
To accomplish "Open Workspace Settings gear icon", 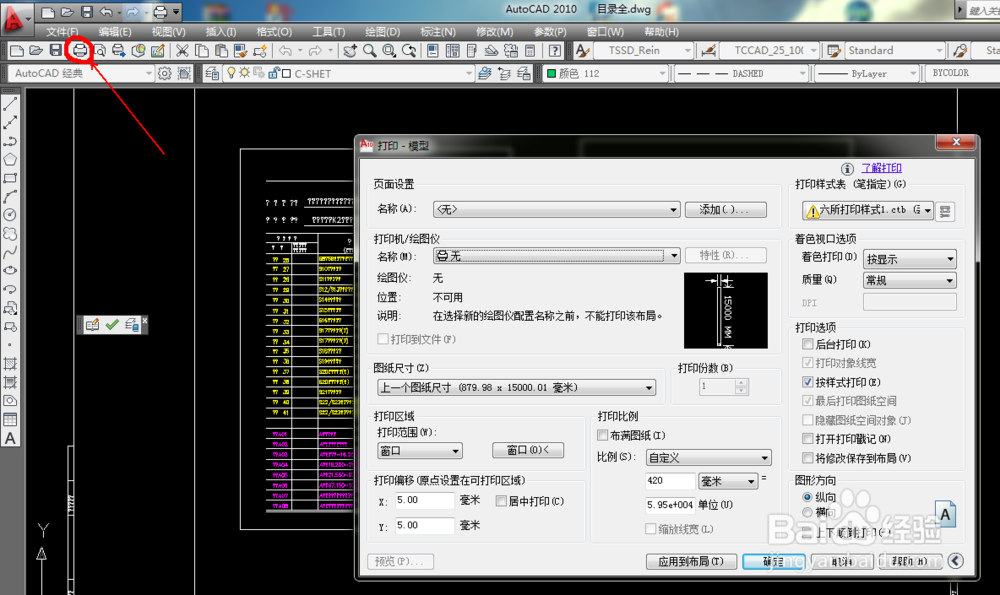I will pos(165,73).
